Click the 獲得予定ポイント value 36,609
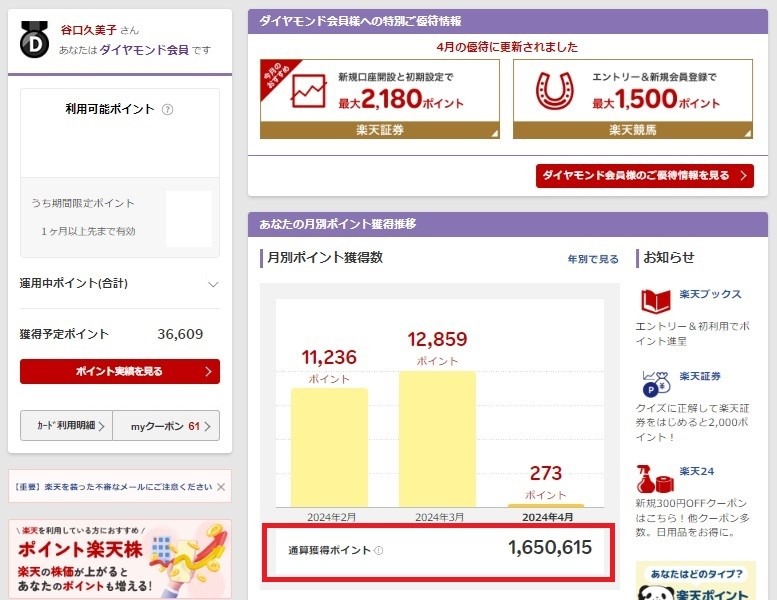 pyautogui.click(x=180, y=334)
